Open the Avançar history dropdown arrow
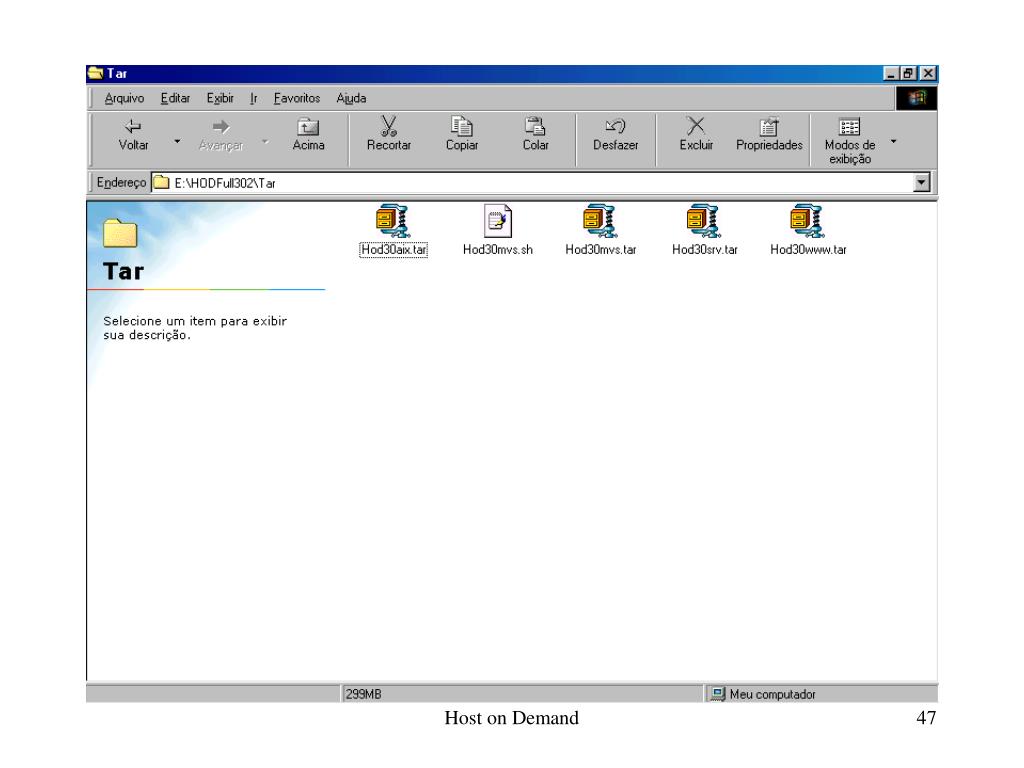The height and width of the screenshot is (768, 1024). [x=265, y=141]
